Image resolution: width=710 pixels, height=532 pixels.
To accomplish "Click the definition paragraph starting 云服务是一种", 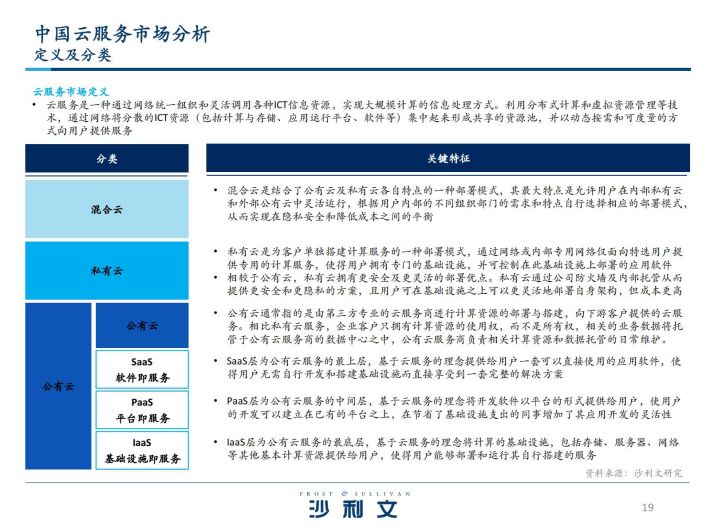I will coord(362,118).
